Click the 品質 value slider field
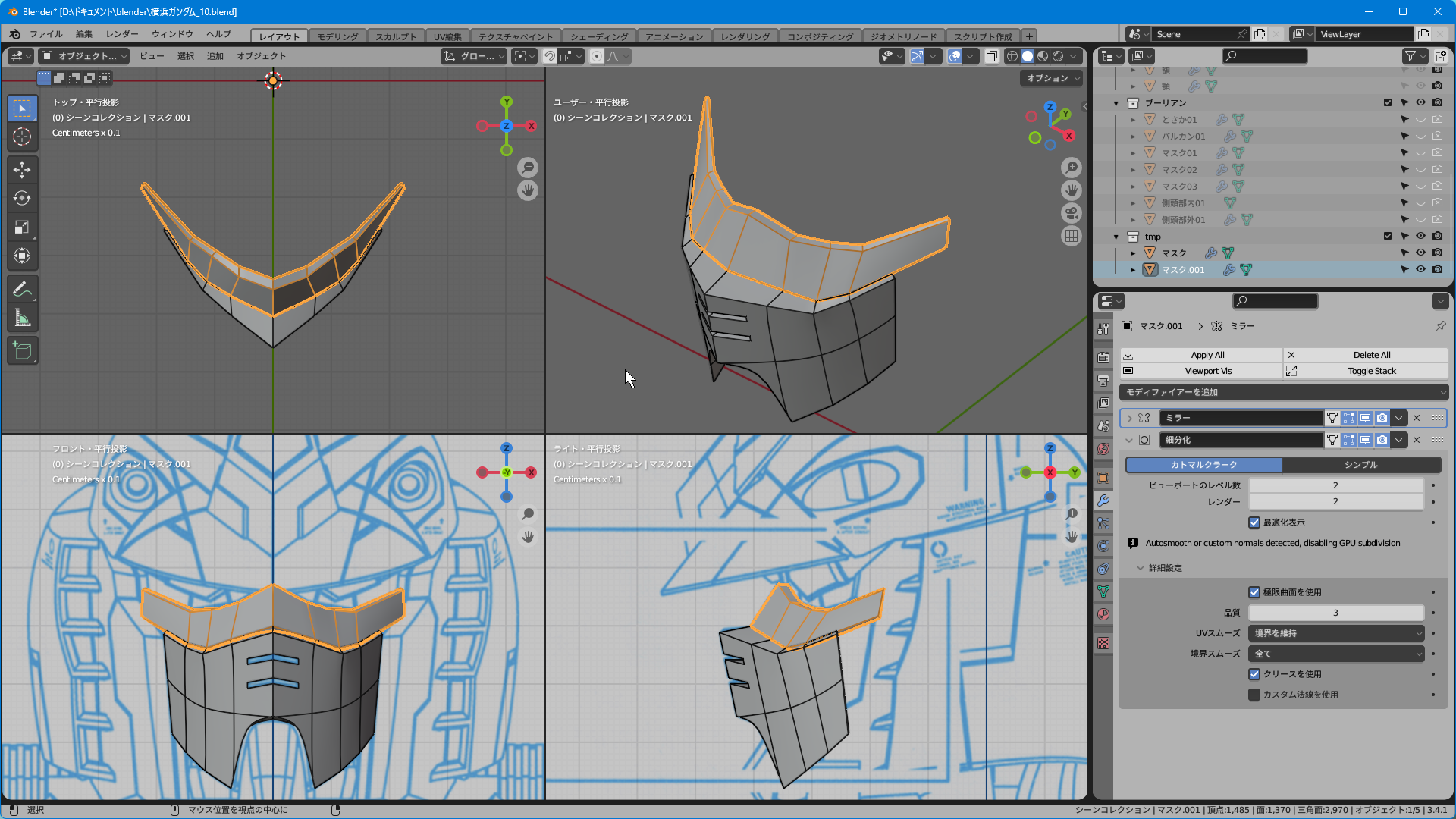1456x819 pixels. pos(1335,613)
